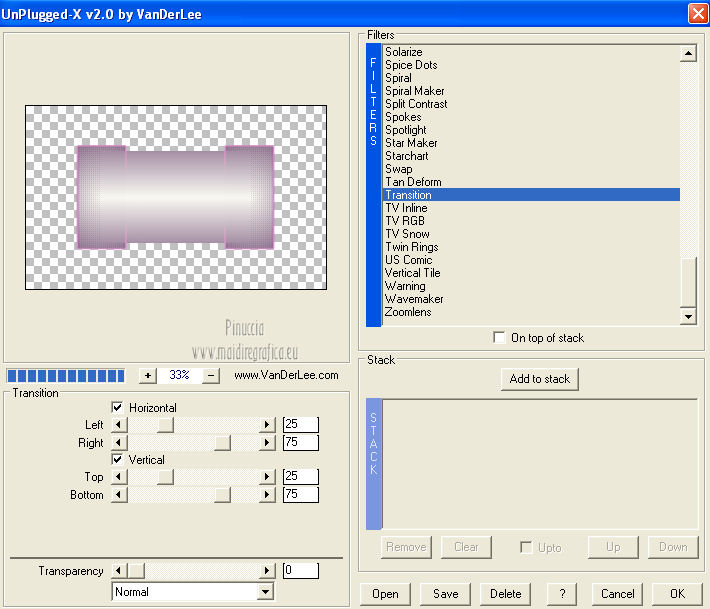This screenshot has height=609, width=710.
Task: Click left arrow of Transparency slider
Action: [119, 571]
